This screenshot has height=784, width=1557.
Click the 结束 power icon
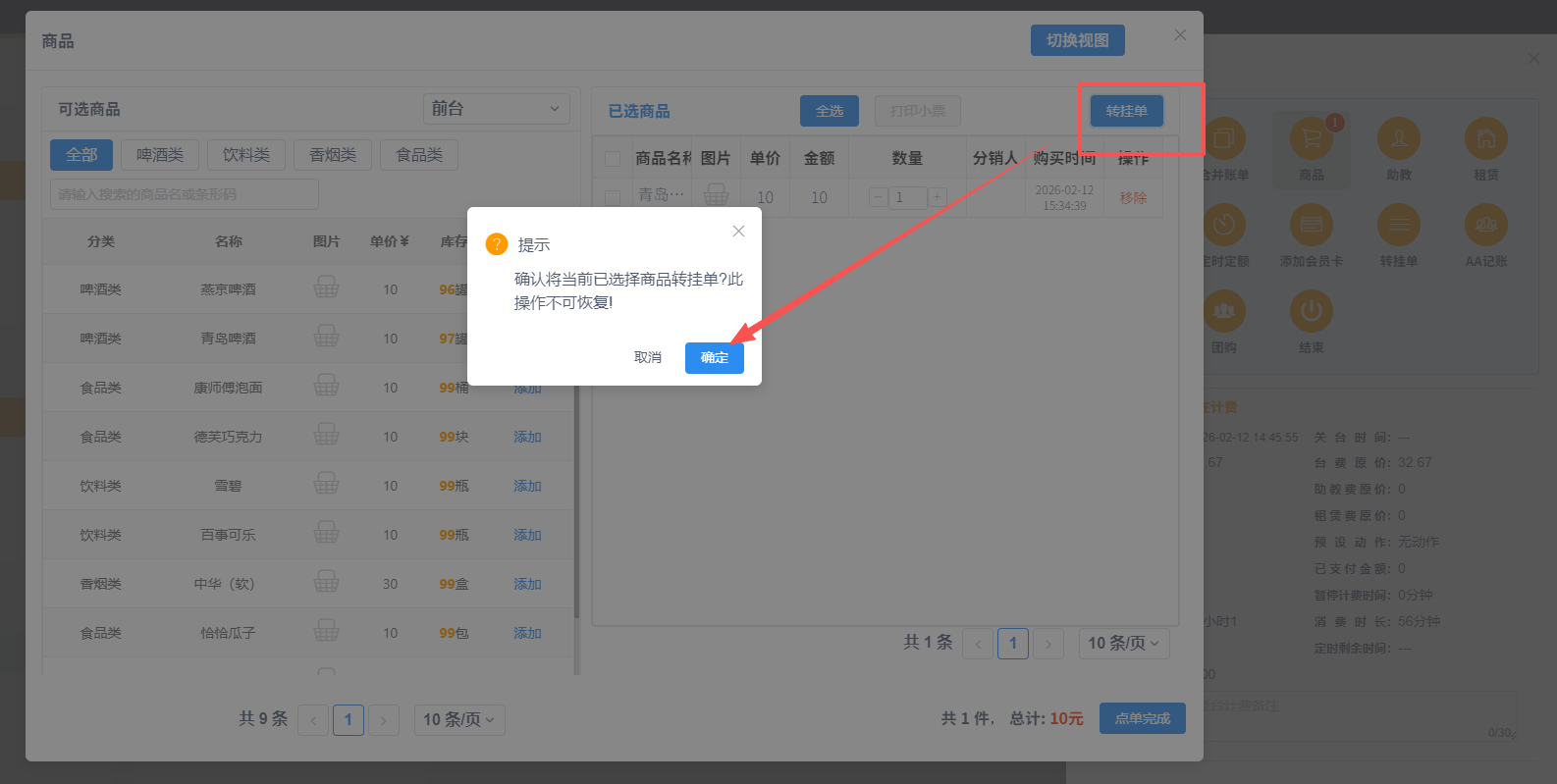(1311, 312)
